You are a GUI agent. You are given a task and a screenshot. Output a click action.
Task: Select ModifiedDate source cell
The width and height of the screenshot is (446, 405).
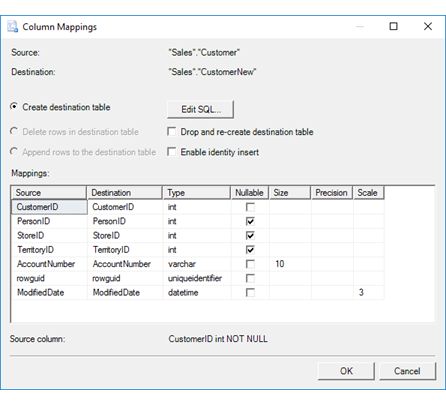49,293
